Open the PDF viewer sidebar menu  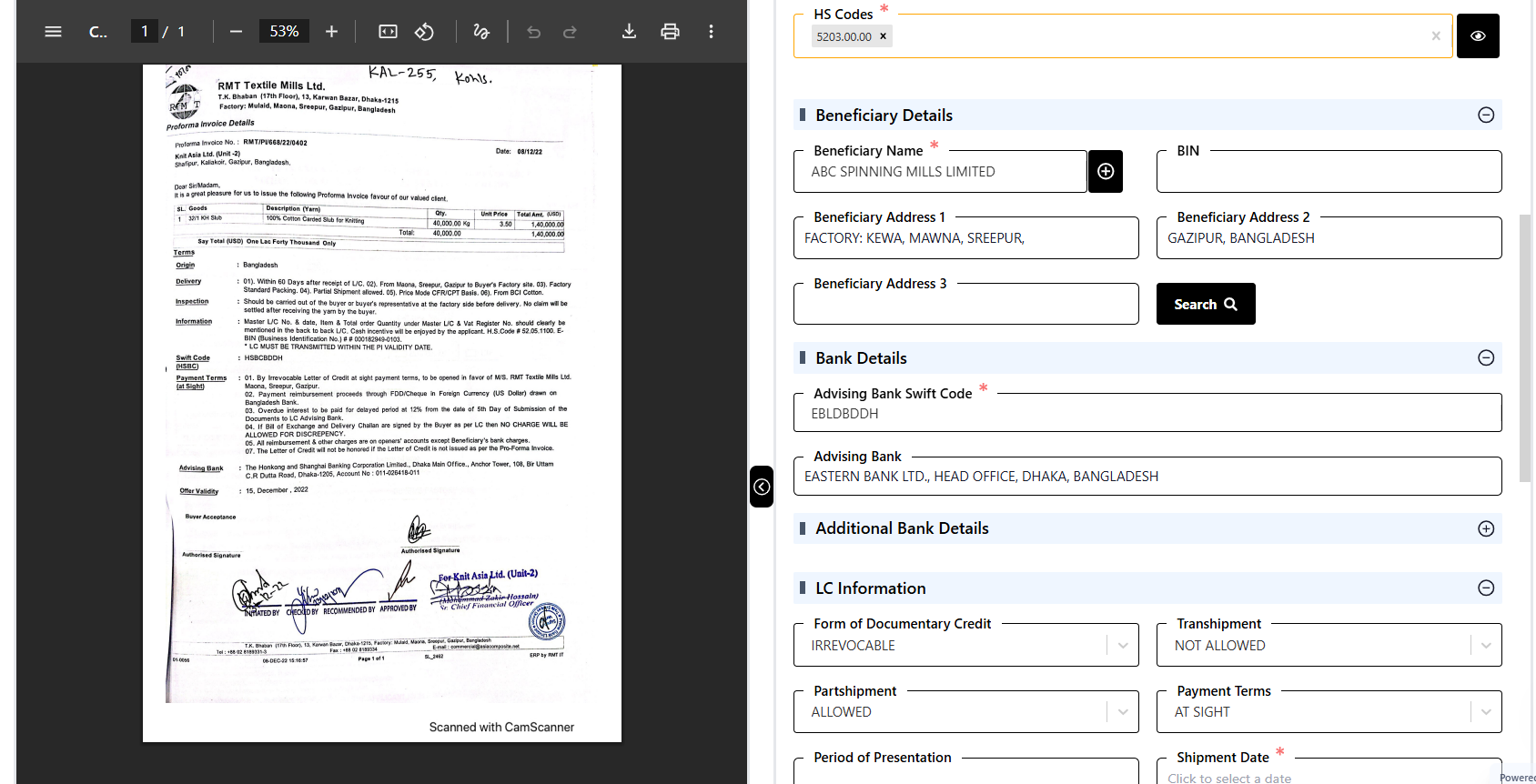(53, 32)
